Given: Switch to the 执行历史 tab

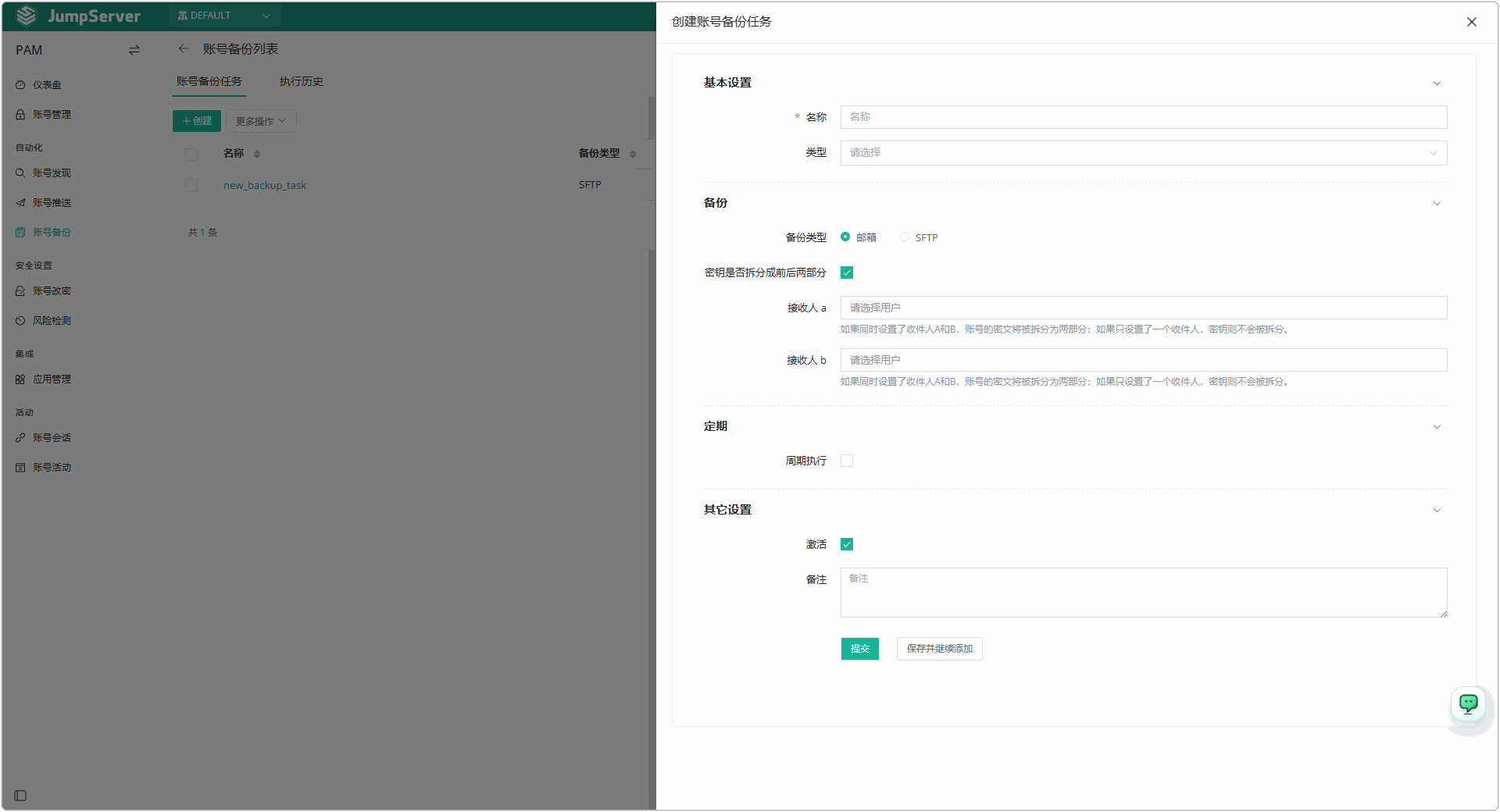Looking at the screenshot, I should (x=302, y=81).
